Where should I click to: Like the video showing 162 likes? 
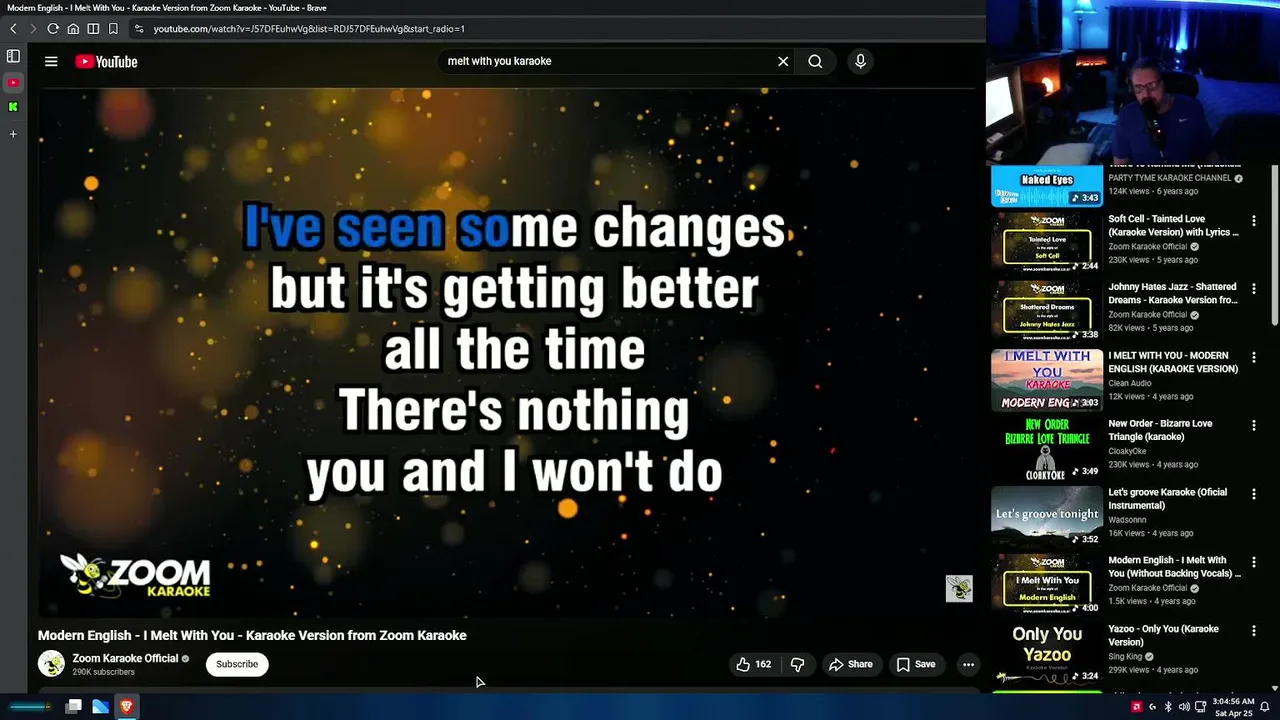click(754, 664)
